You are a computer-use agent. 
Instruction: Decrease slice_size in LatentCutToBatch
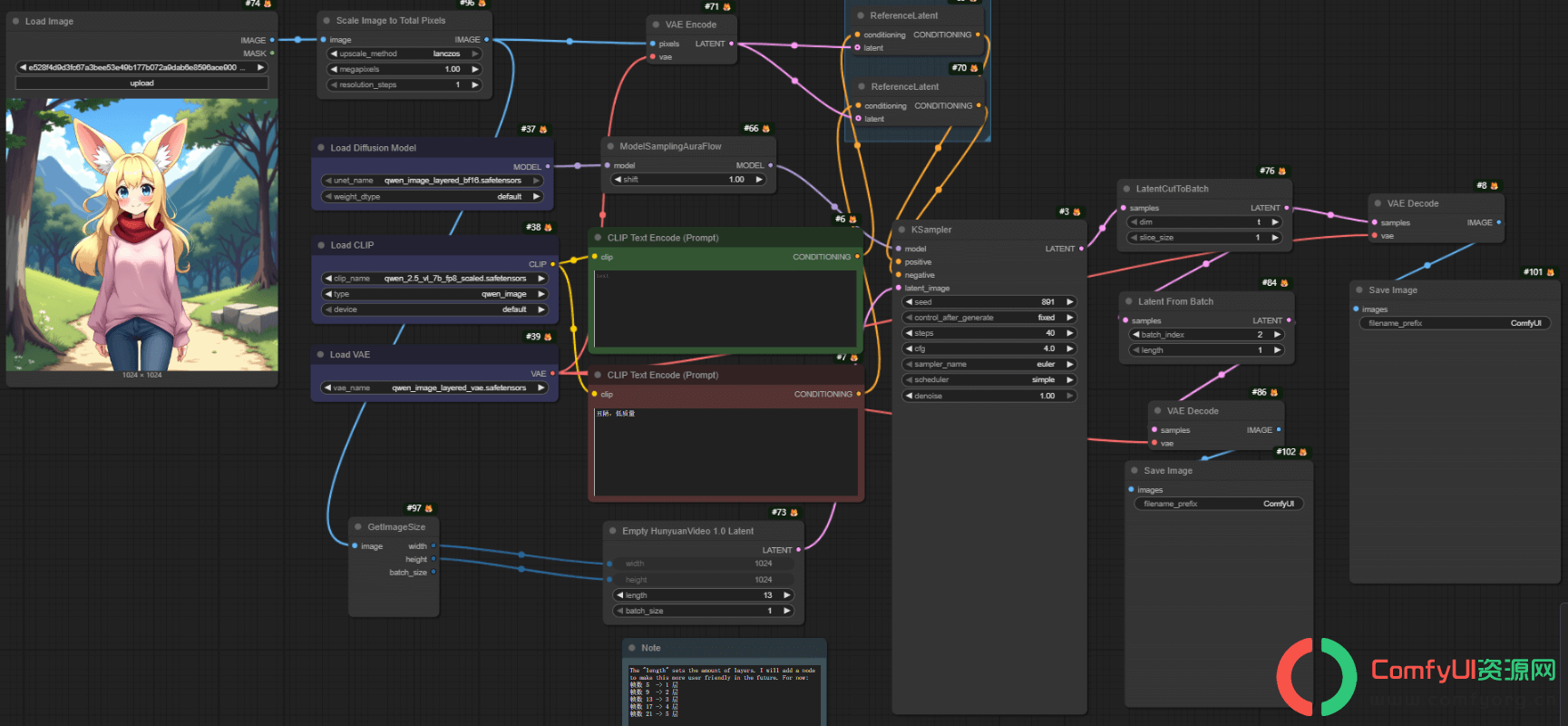(x=1134, y=238)
